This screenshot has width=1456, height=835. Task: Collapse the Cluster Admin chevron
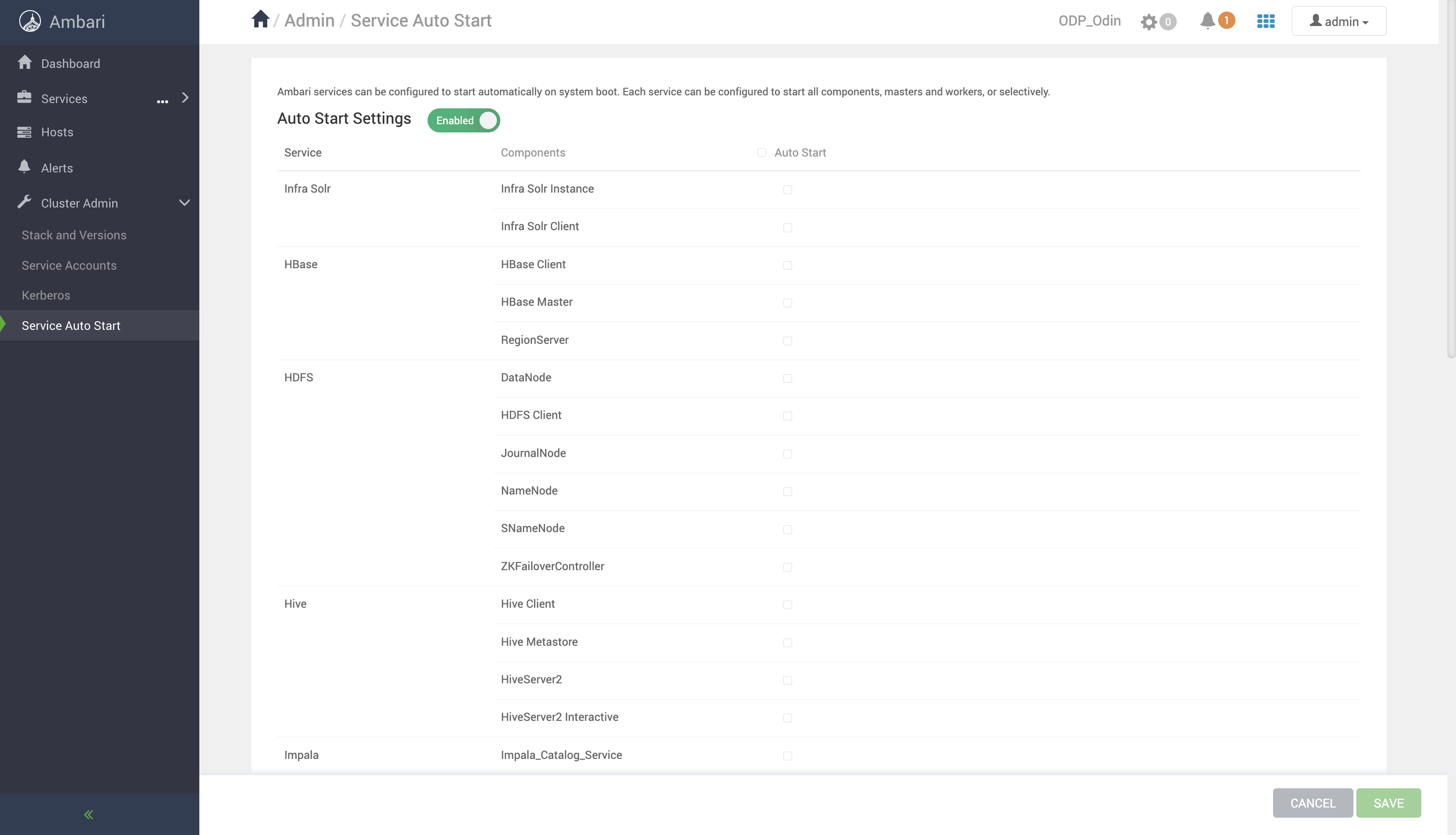pyautogui.click(x=184, y=202)
